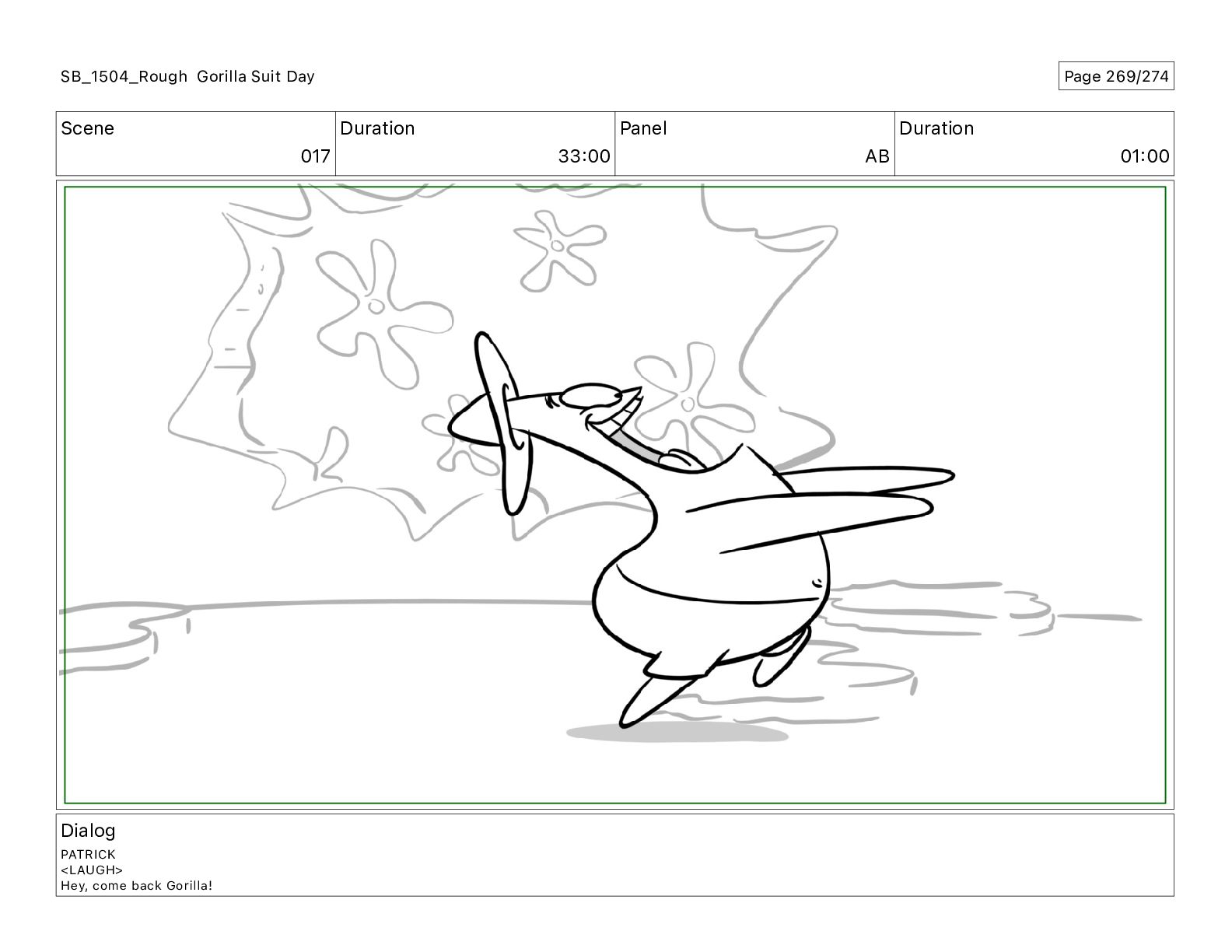Select the title 'SB_1504_Rough Gorilla Suit Day'
The image size is (1232, 952).
pos(187,76)
